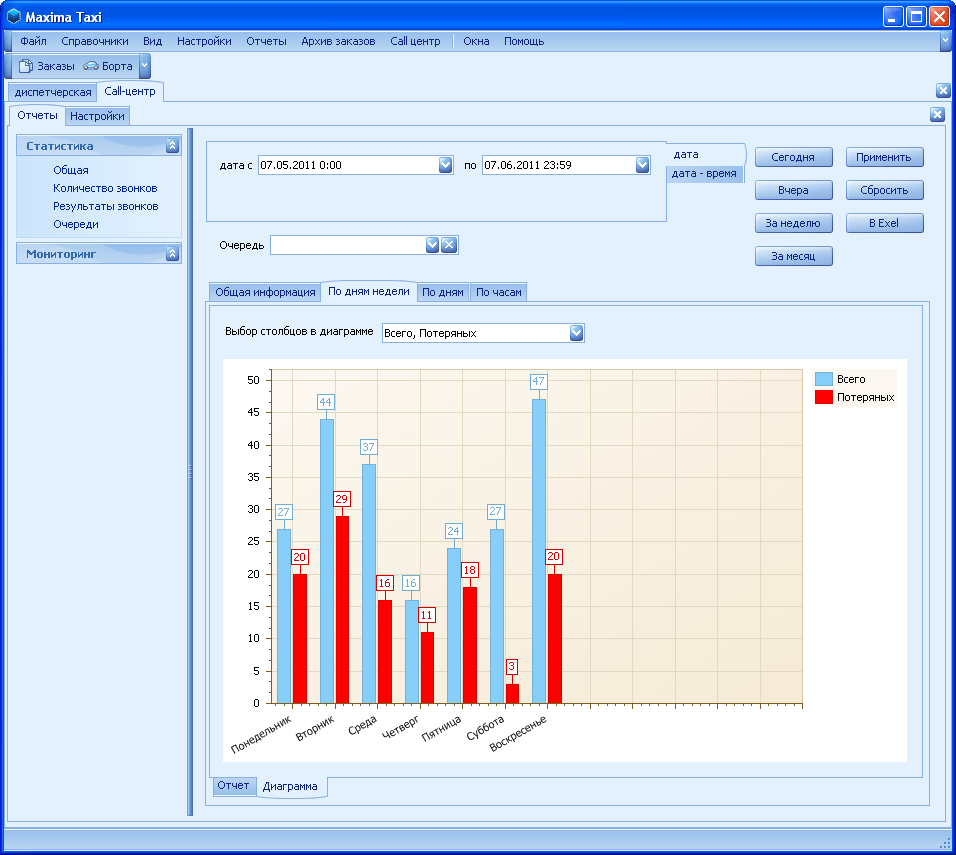Viewport: 956px width, 855px height.
Task: Open the Очередь queue dropdown
Action: [432, 245]
